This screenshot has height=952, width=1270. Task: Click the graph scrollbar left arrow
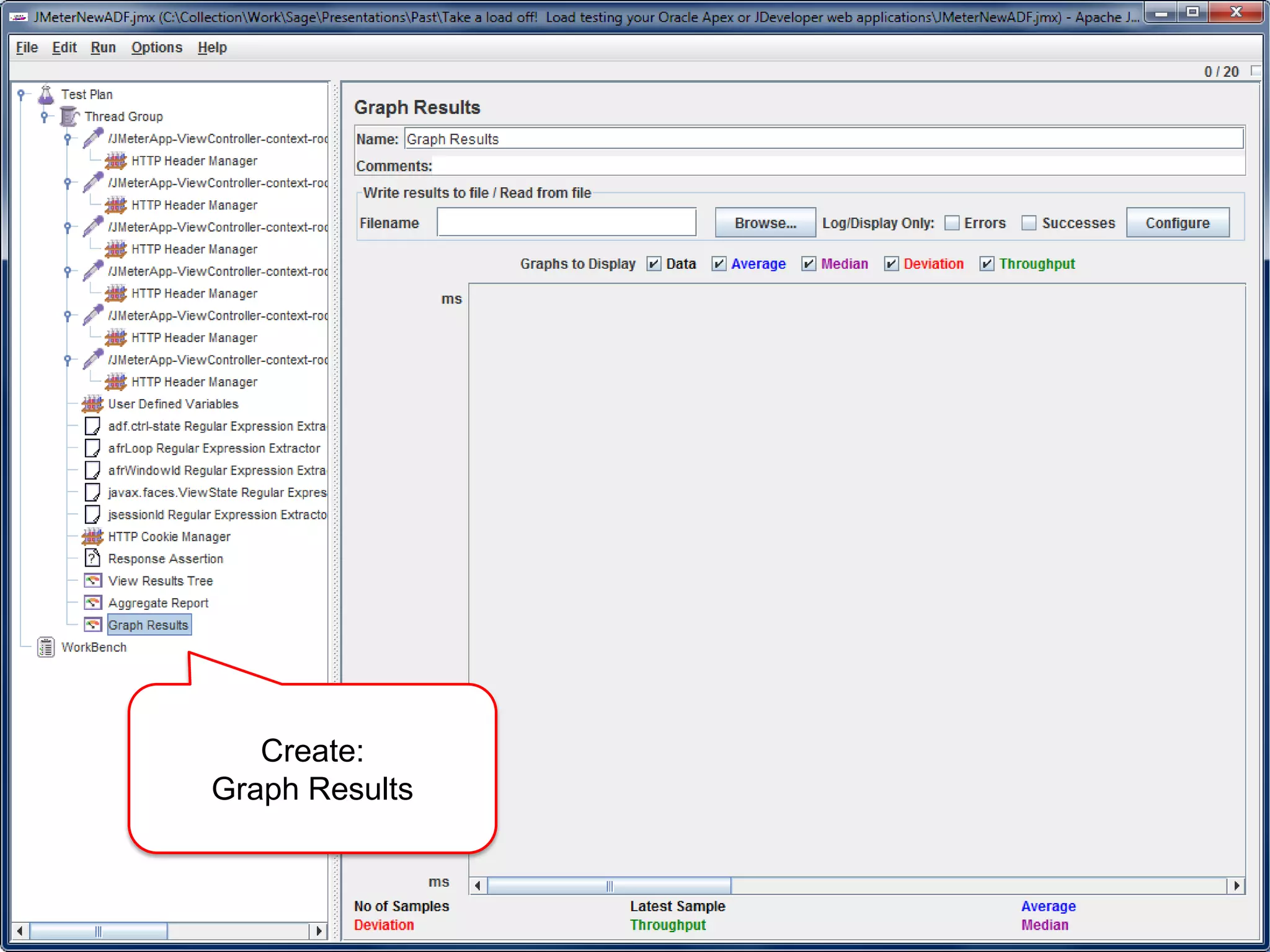[x=477, y=886]
